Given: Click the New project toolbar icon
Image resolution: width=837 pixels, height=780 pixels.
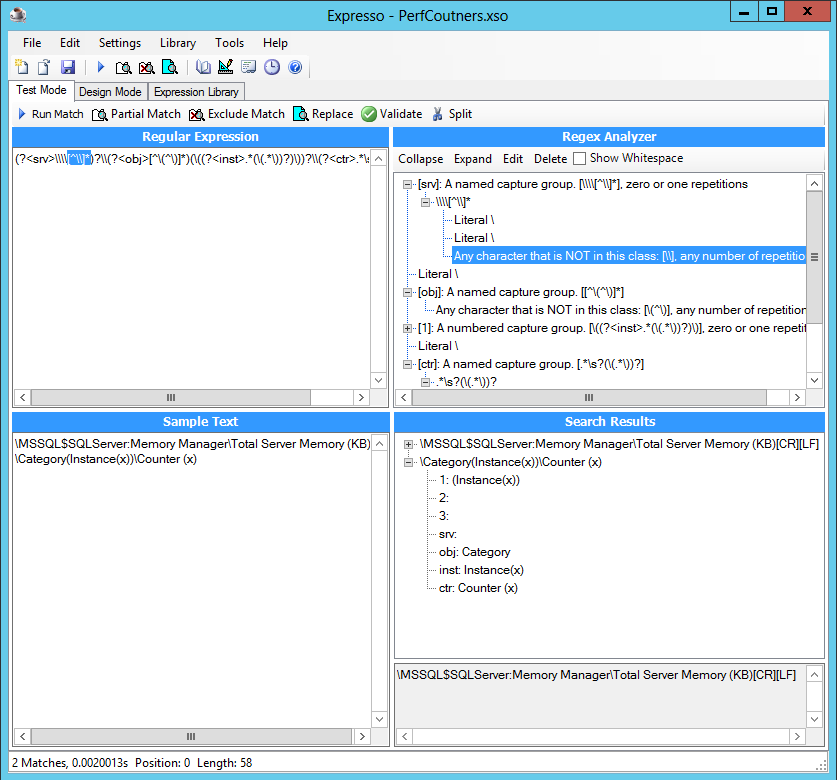Looking at the screenshot, I should (21, 67).
